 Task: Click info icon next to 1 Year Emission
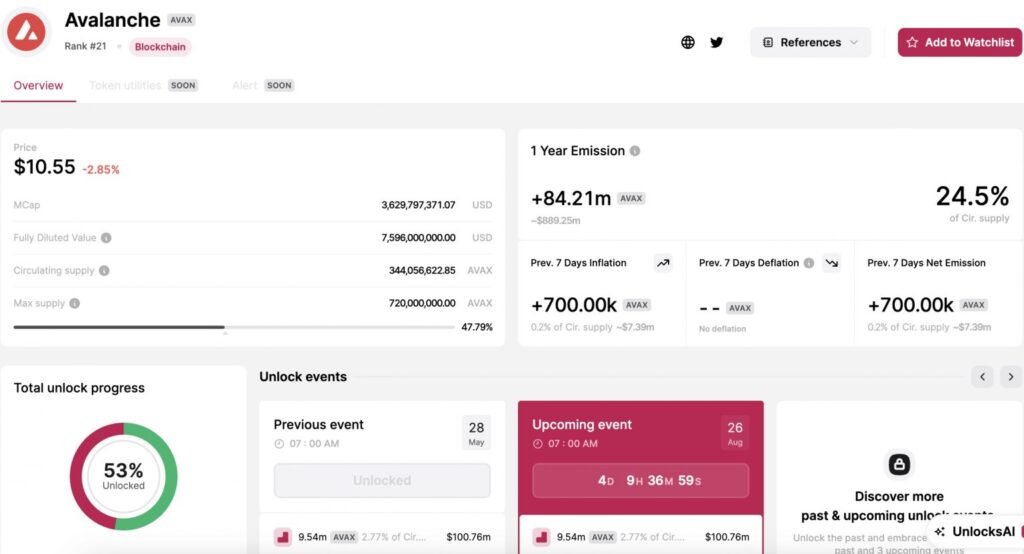point(635,151)
